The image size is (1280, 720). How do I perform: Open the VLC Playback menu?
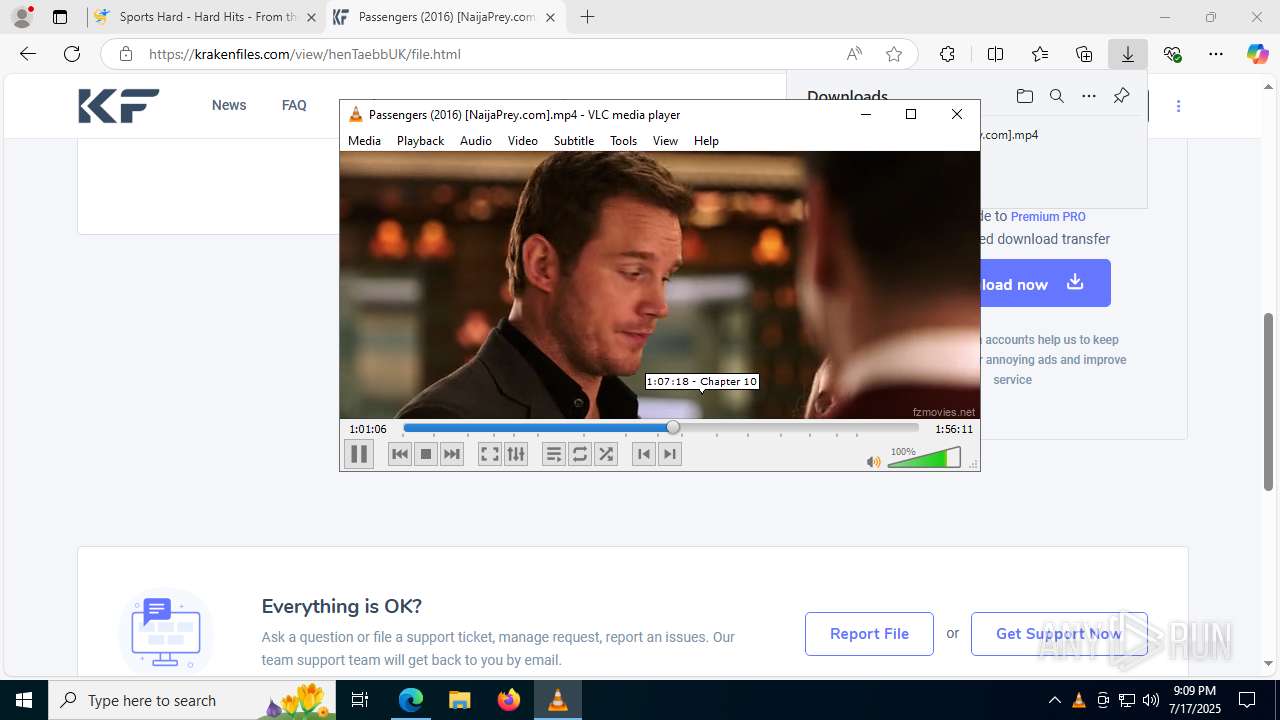pyautogui.click(x=420, y=141)
